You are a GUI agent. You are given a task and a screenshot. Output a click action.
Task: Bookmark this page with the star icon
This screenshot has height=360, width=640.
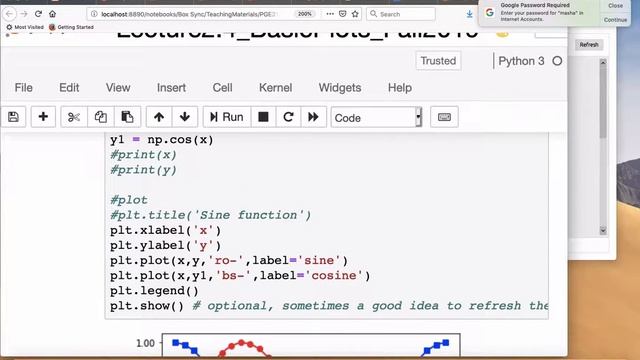pos(355,14)
